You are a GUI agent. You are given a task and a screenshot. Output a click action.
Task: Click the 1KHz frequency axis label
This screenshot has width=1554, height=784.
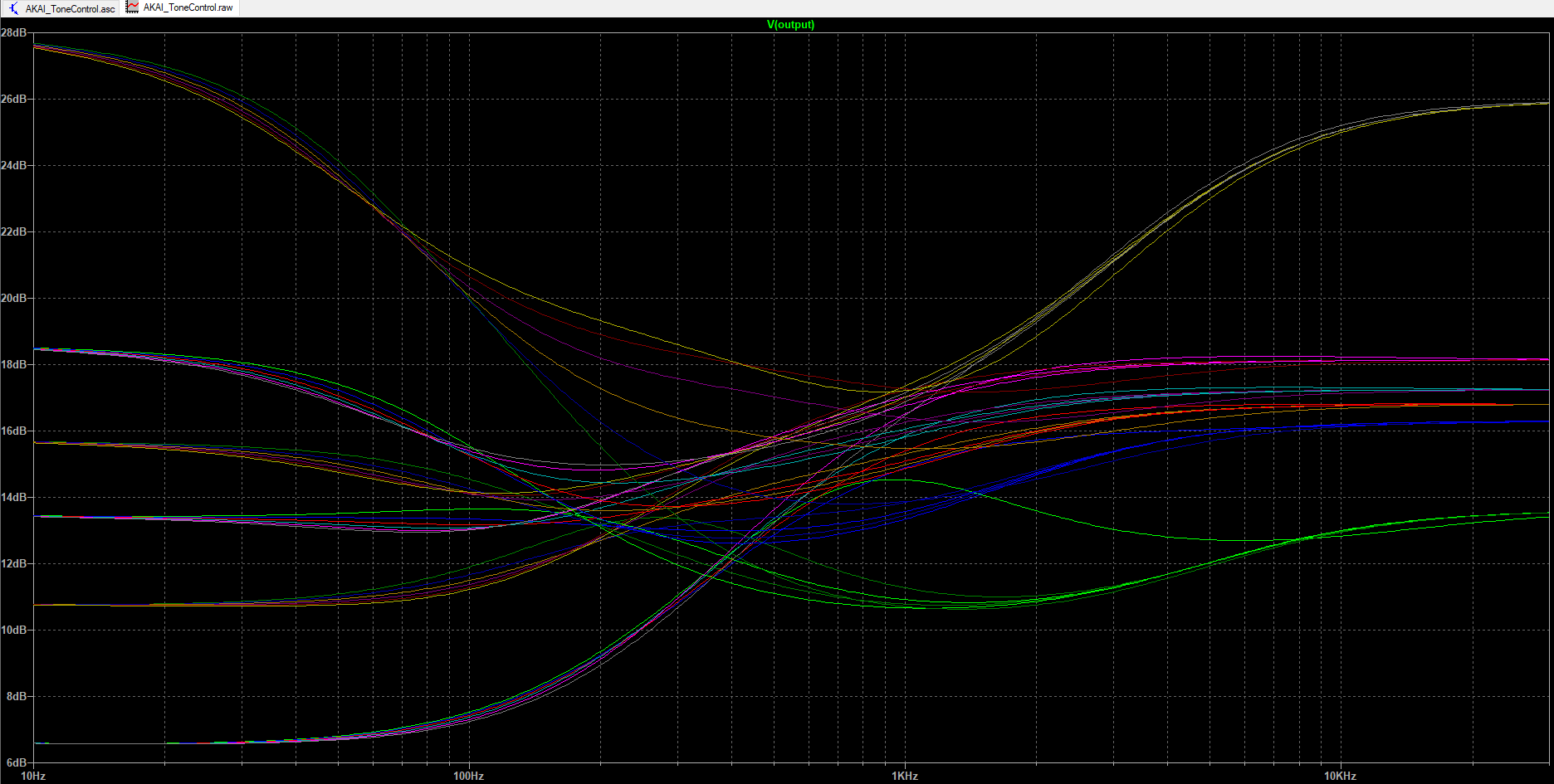[905, 777]
